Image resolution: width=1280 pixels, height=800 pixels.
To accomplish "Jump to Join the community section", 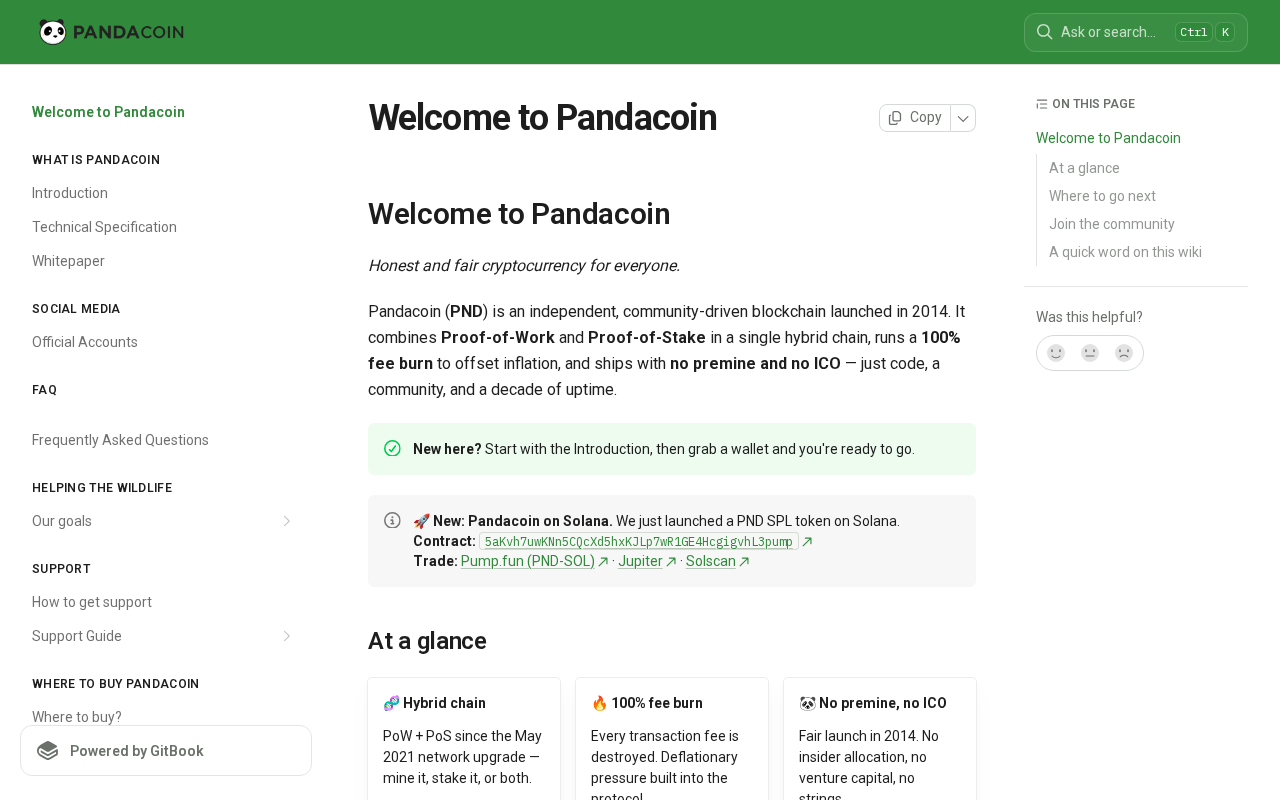I will tap(1111, 224).
